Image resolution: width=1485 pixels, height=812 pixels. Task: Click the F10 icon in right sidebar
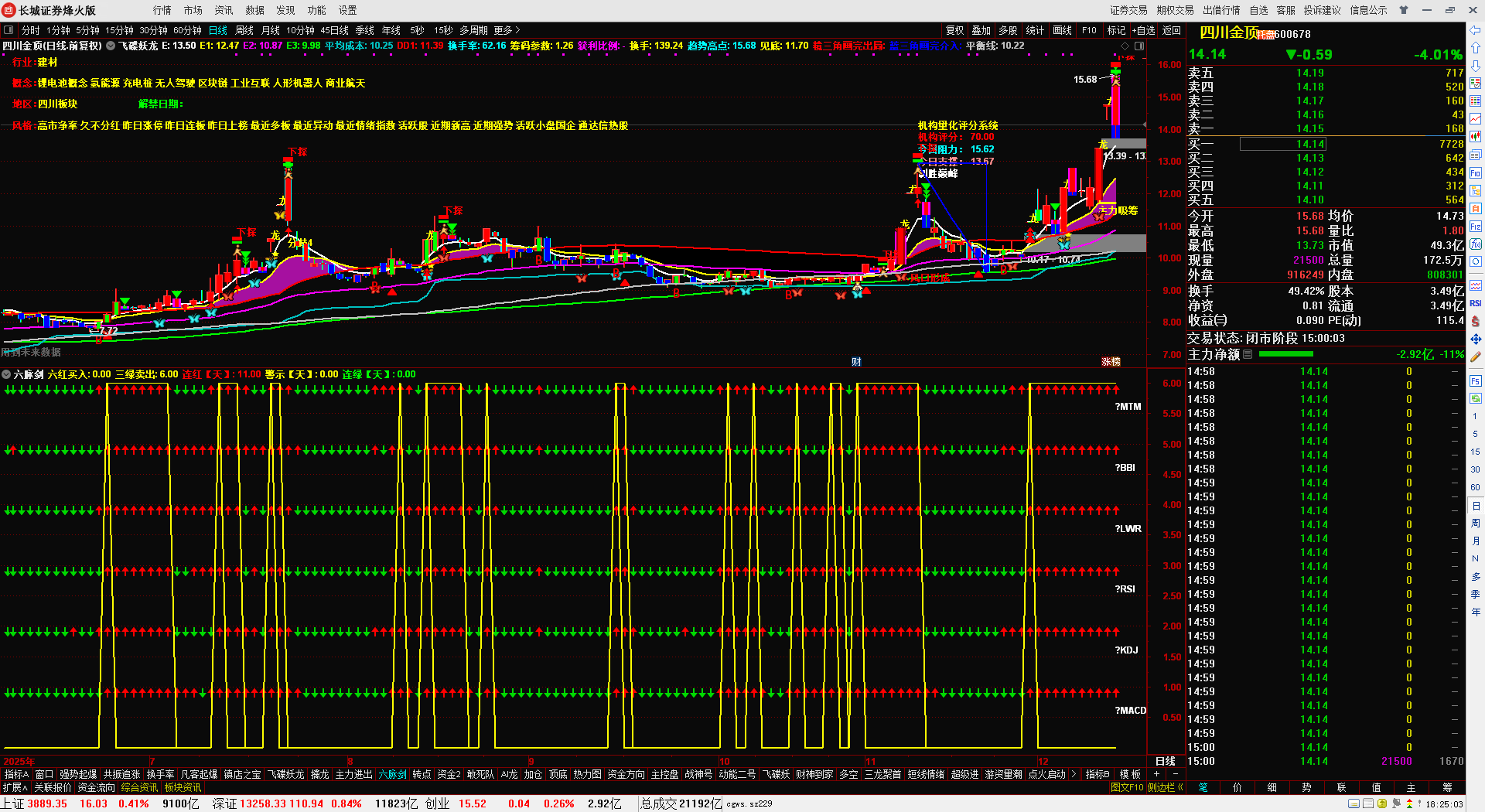[x=1476, y=173]
